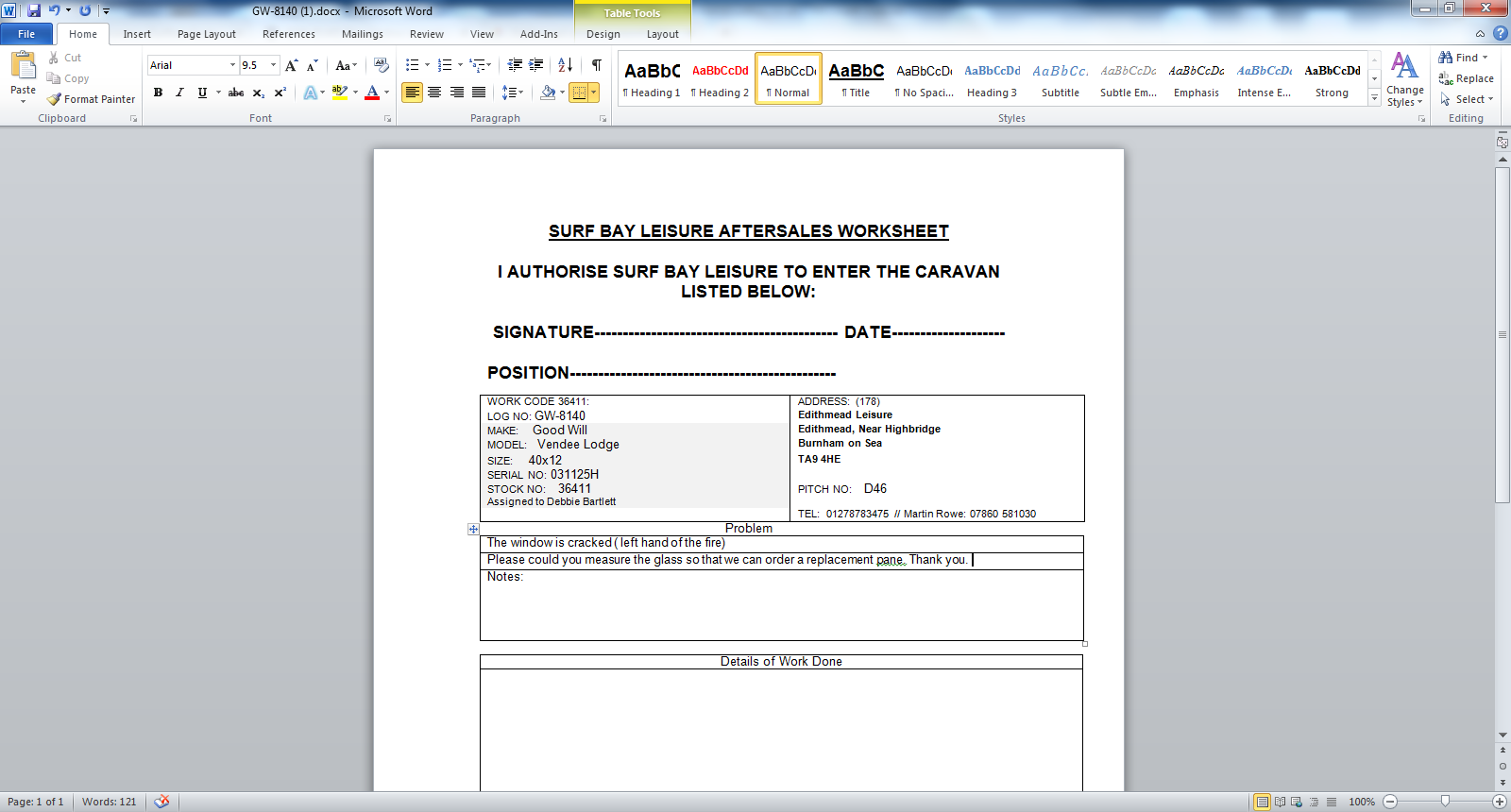Click the Zoom In plus button
Viewport: 1511px width, 812px height.
tap(1499, 802)
